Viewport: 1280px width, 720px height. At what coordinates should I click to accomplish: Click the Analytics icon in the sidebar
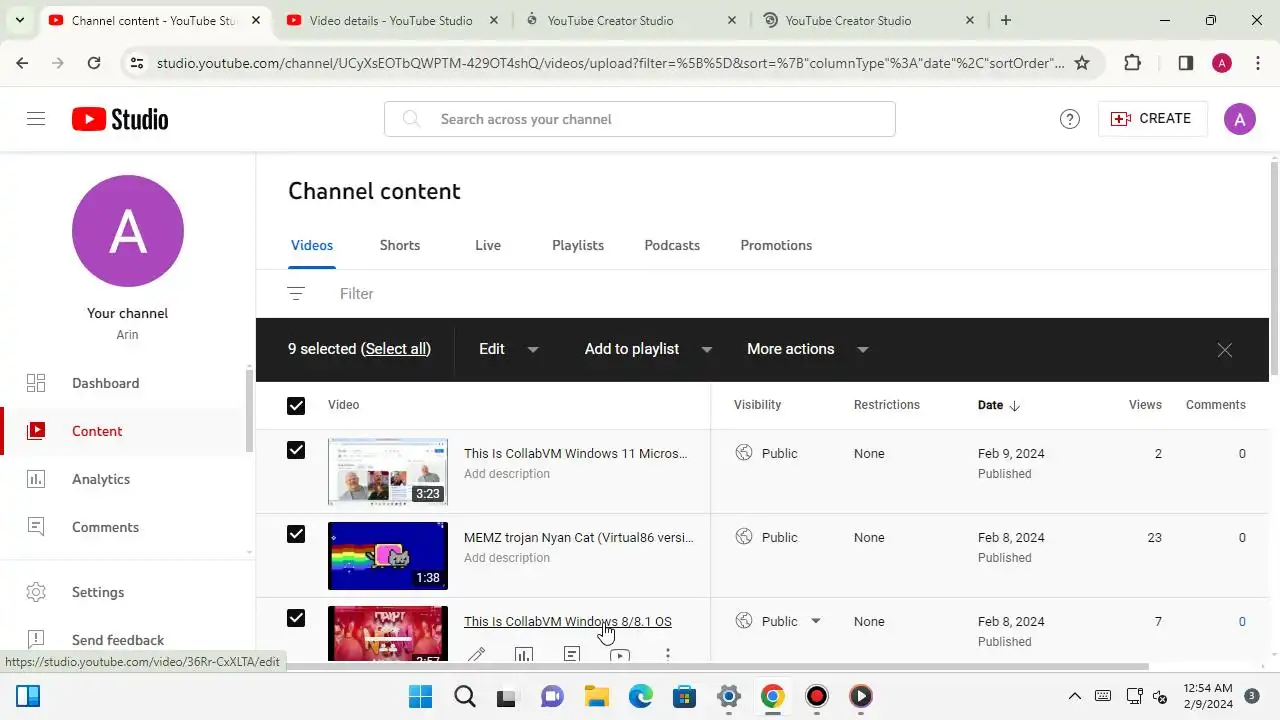tap(36, 479)
